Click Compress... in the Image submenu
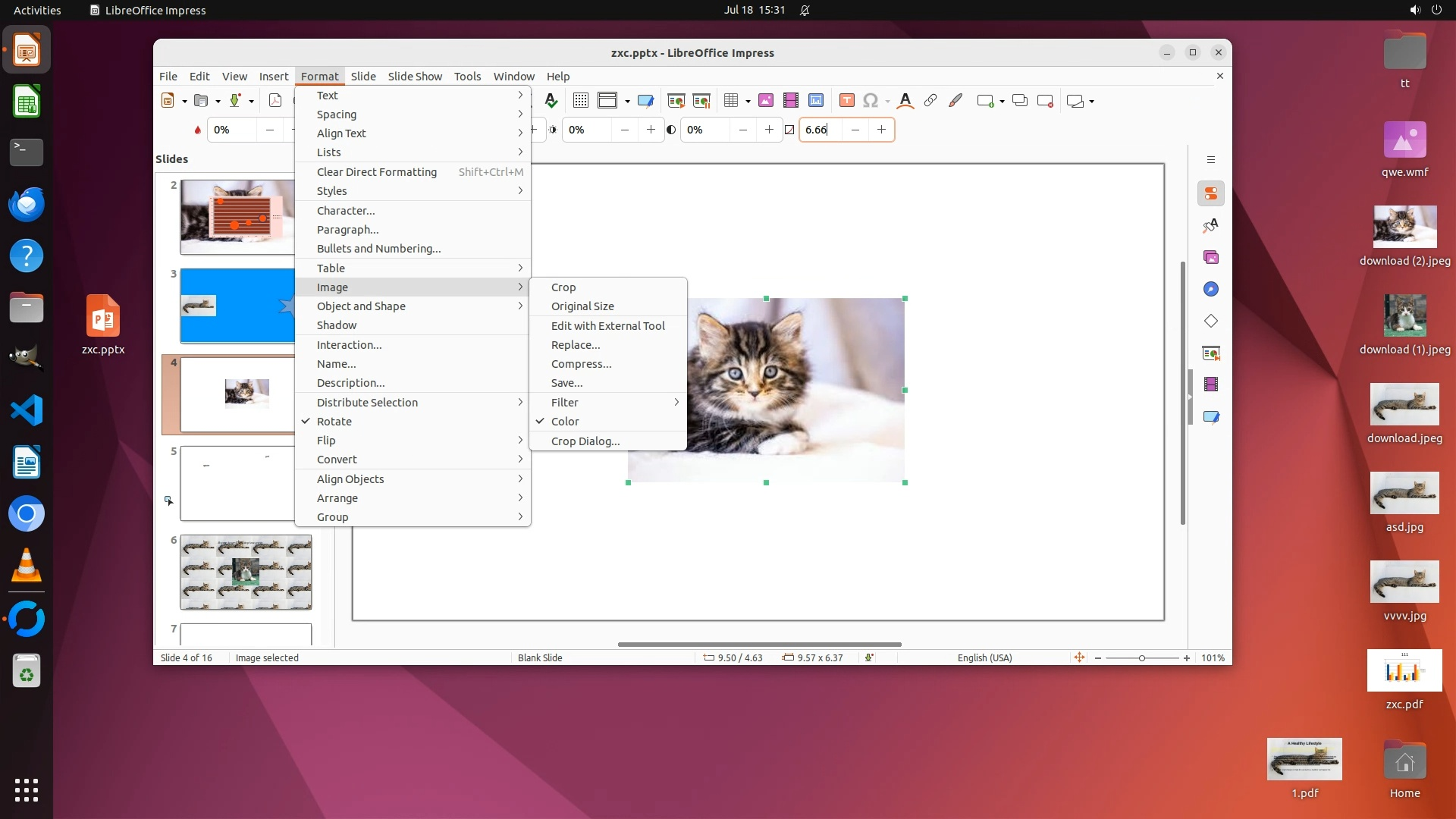 pyautogui.click(x=581, y=364)
